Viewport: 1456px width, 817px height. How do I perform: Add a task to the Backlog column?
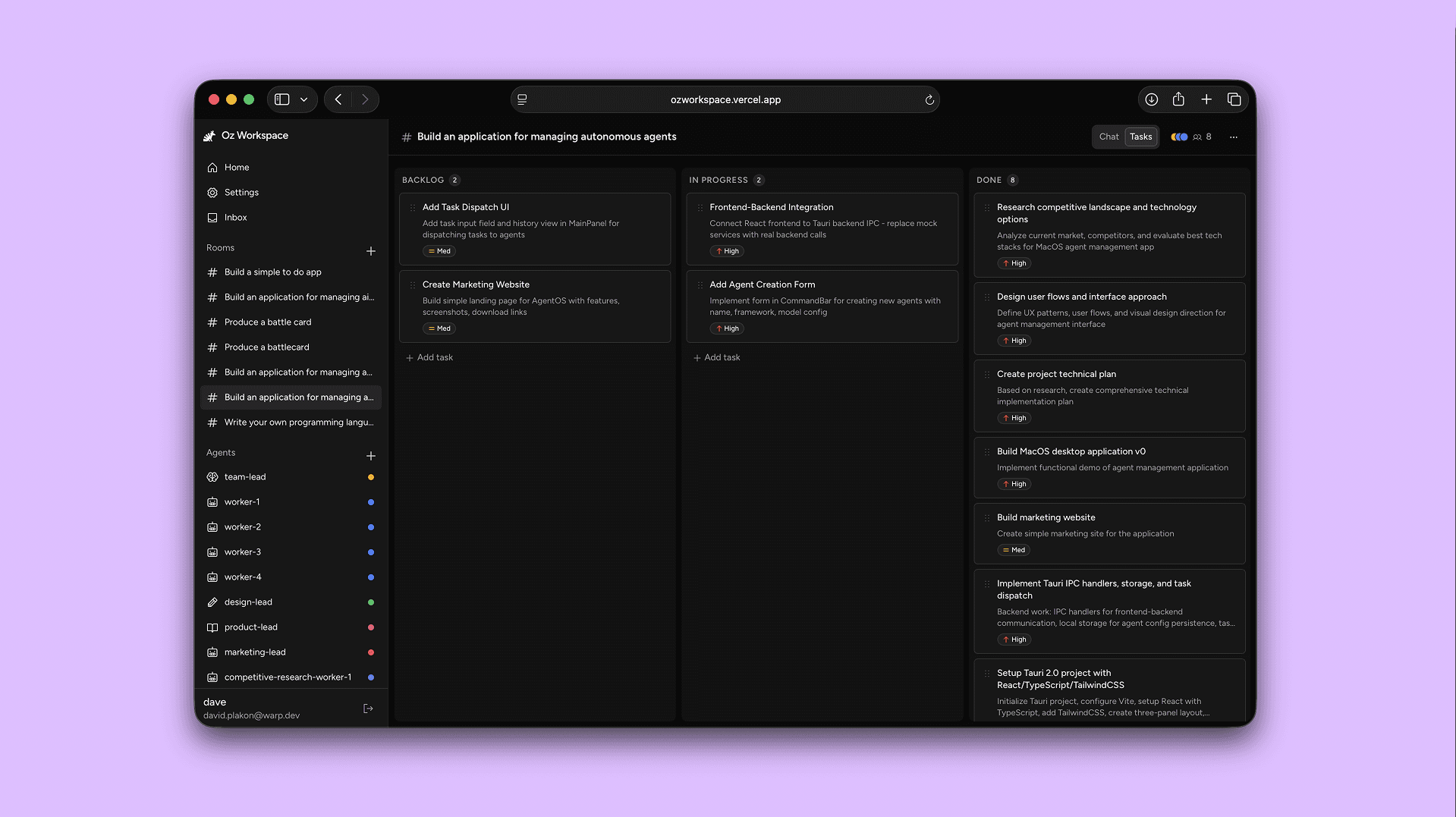coord(429,357)
